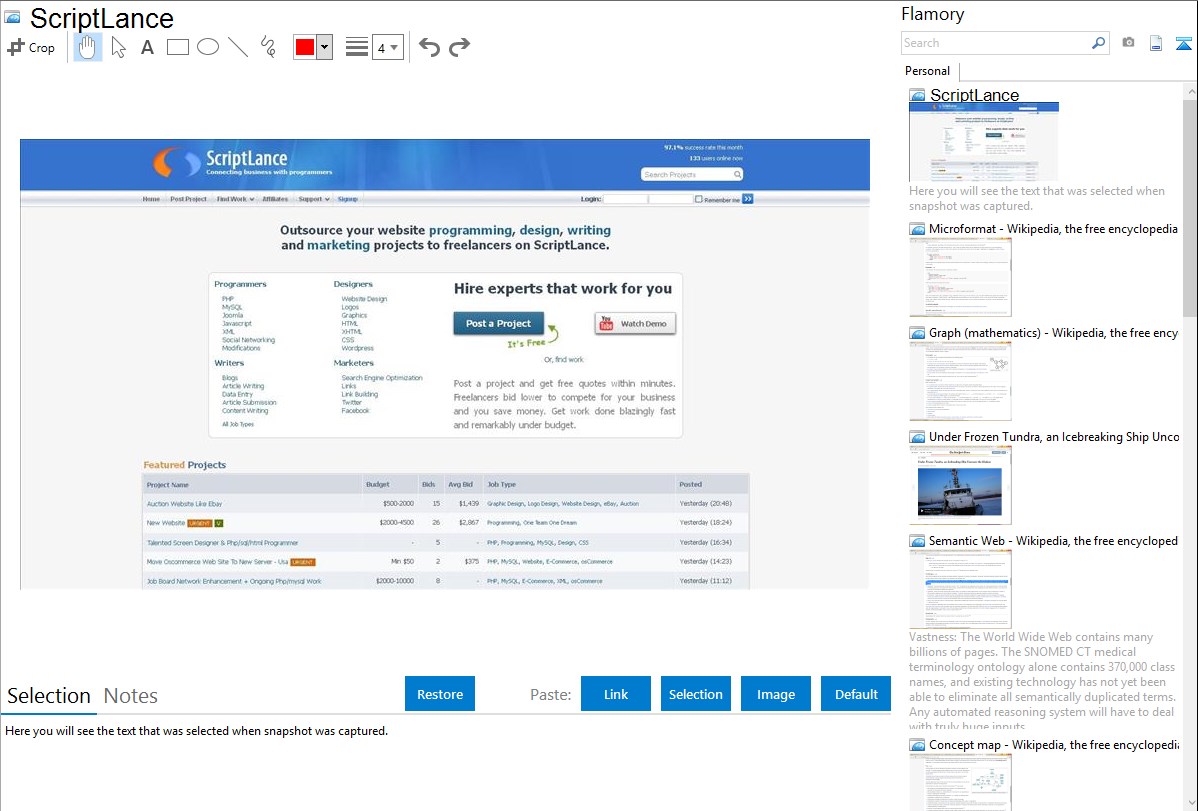1198x811 pixels.
Task: Expand the Find Work menu in snapshot
Action: 235,199
